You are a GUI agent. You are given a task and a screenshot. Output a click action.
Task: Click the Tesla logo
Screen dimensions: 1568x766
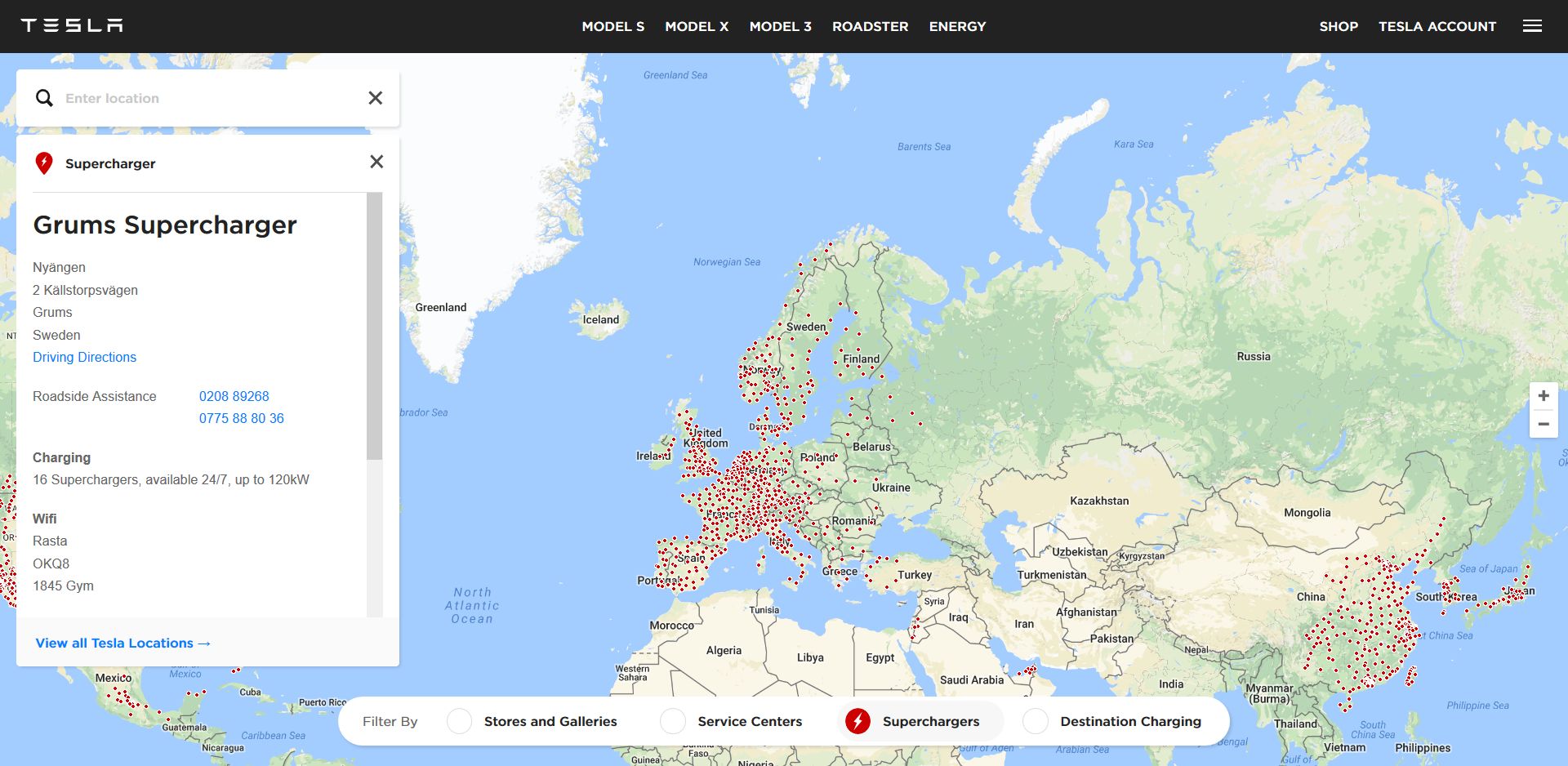tap(72, 25)
